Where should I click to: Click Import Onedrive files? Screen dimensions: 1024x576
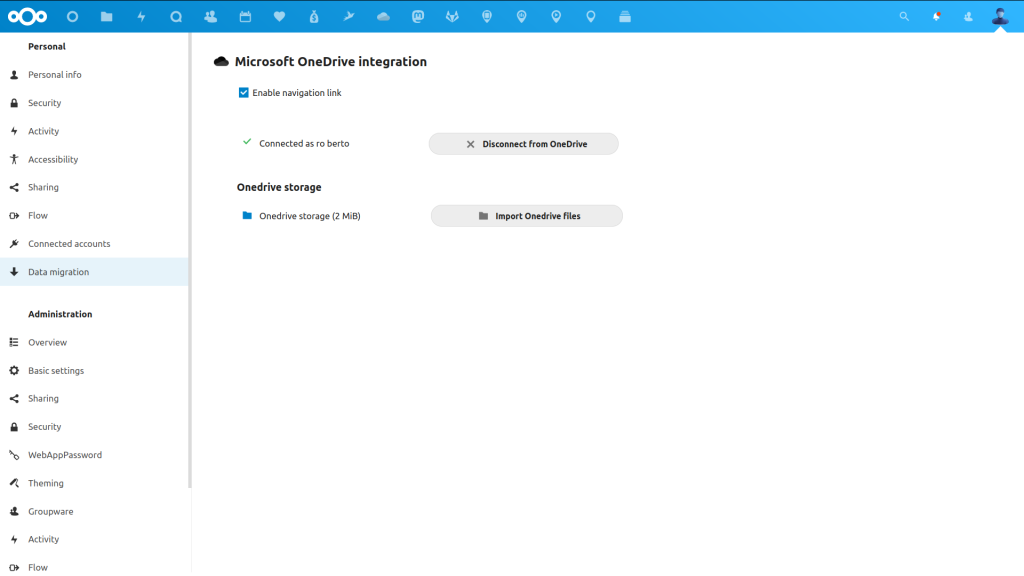[526, 215]
